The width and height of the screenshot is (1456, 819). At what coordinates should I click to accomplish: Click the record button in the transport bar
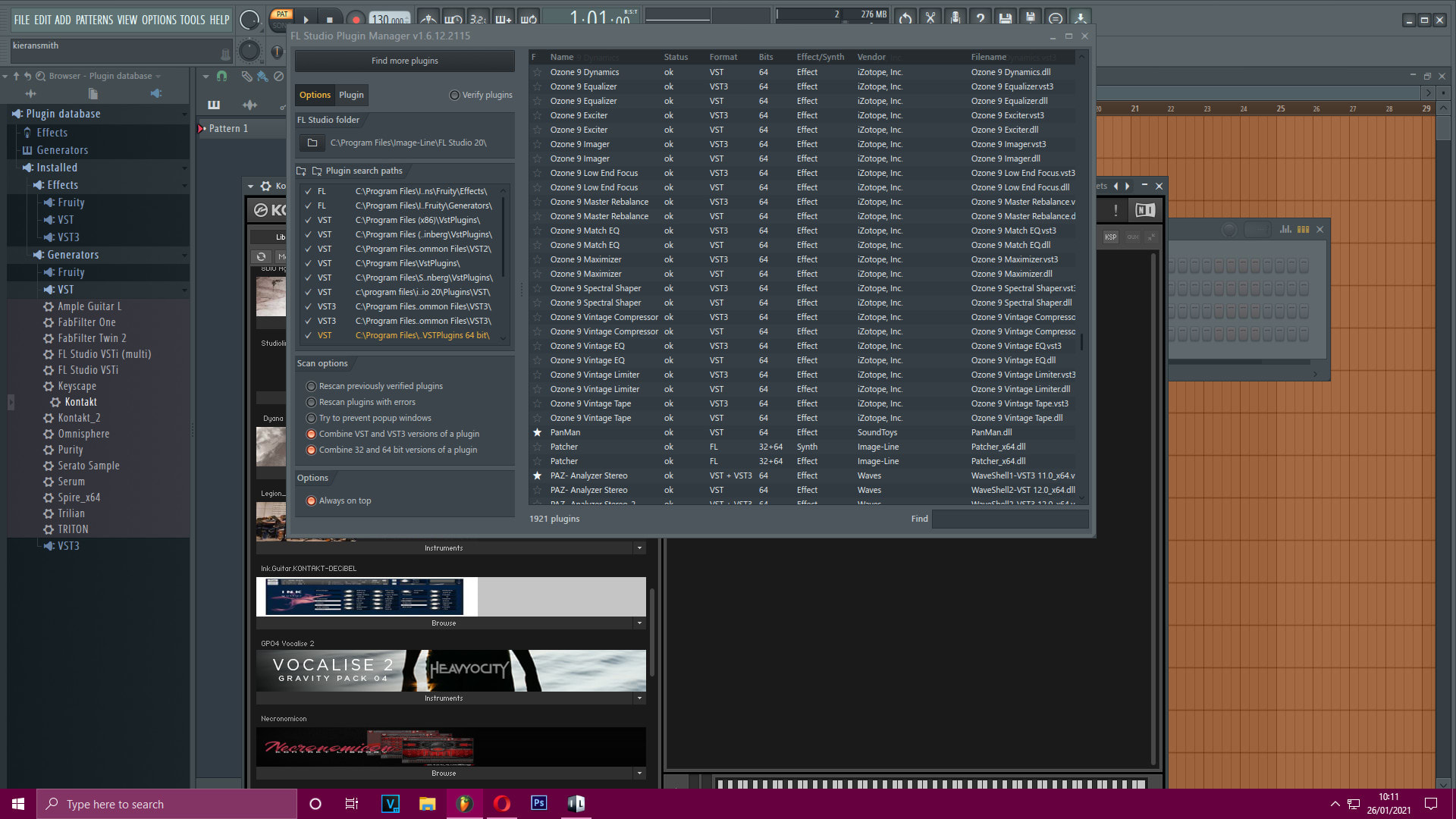[x=355, y=19]
